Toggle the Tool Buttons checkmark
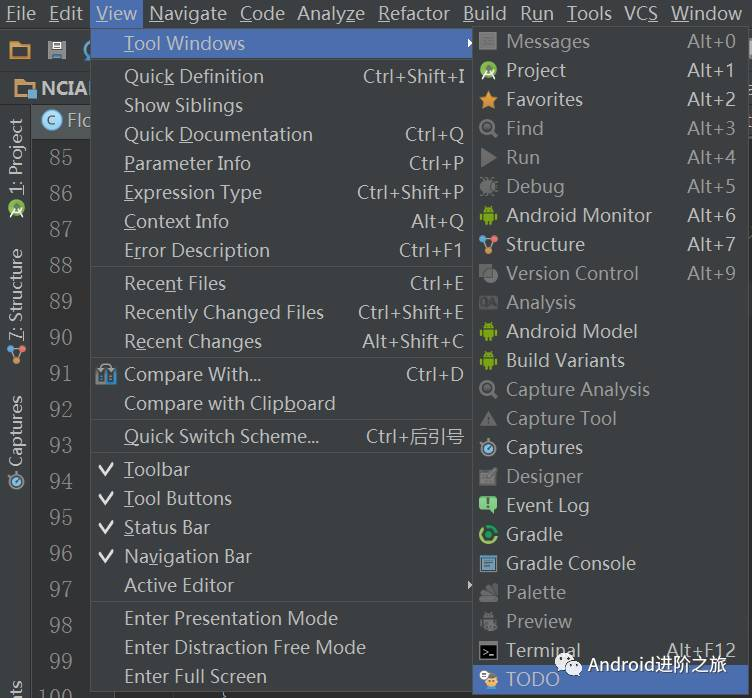 coord(106,498)
